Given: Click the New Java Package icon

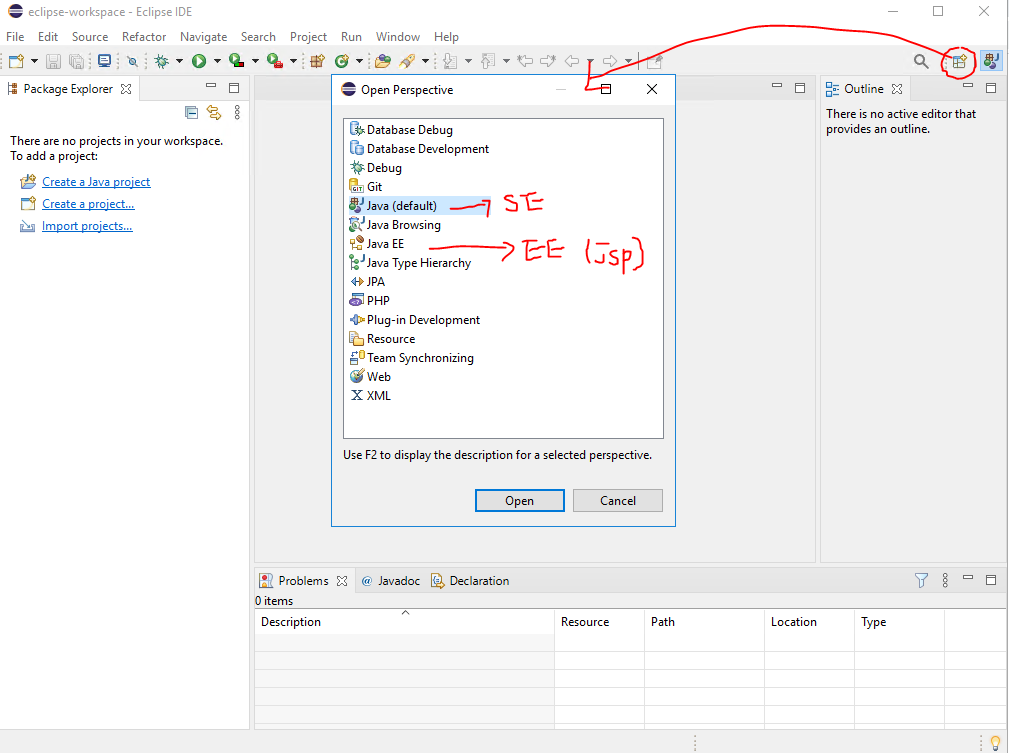Looking at the screenshot, I should tap(317, 61).
